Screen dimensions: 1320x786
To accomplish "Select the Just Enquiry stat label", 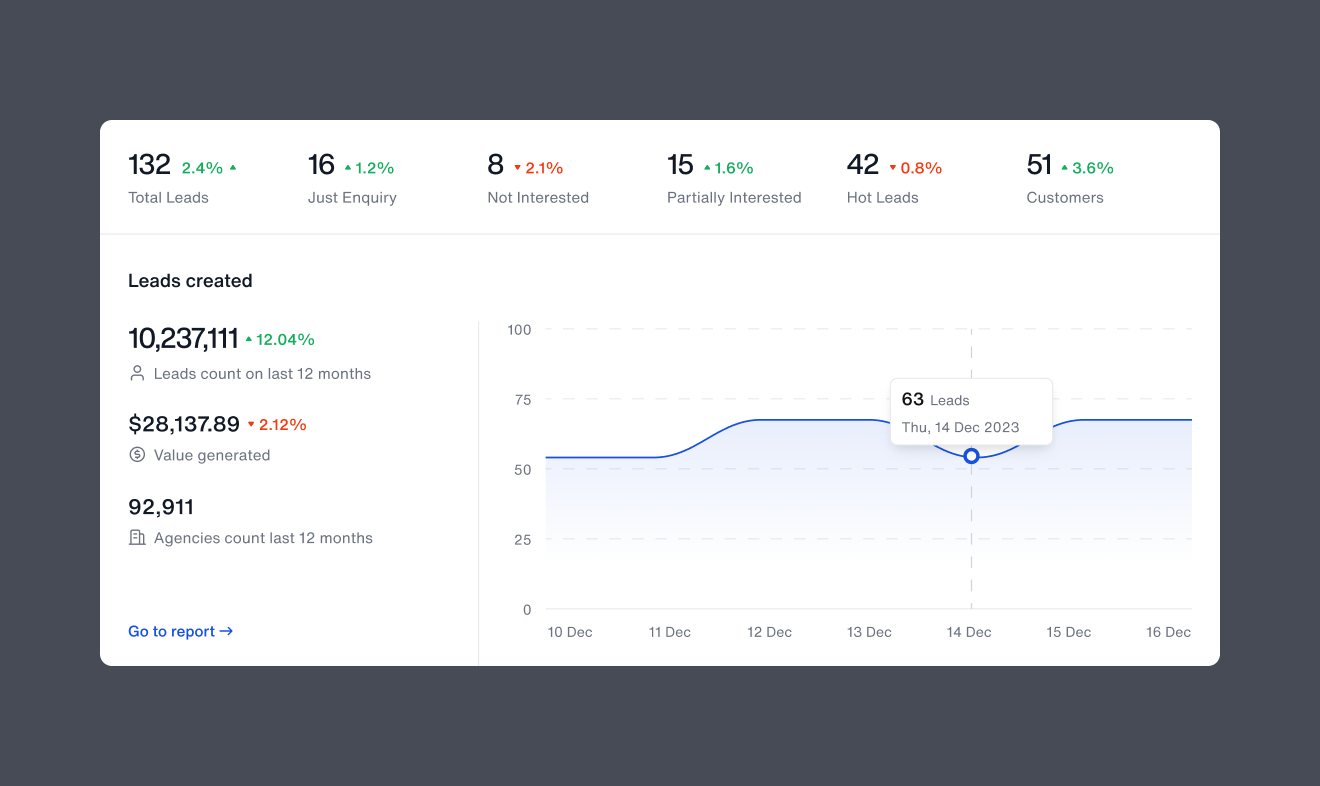I will [x=352, y=197].
